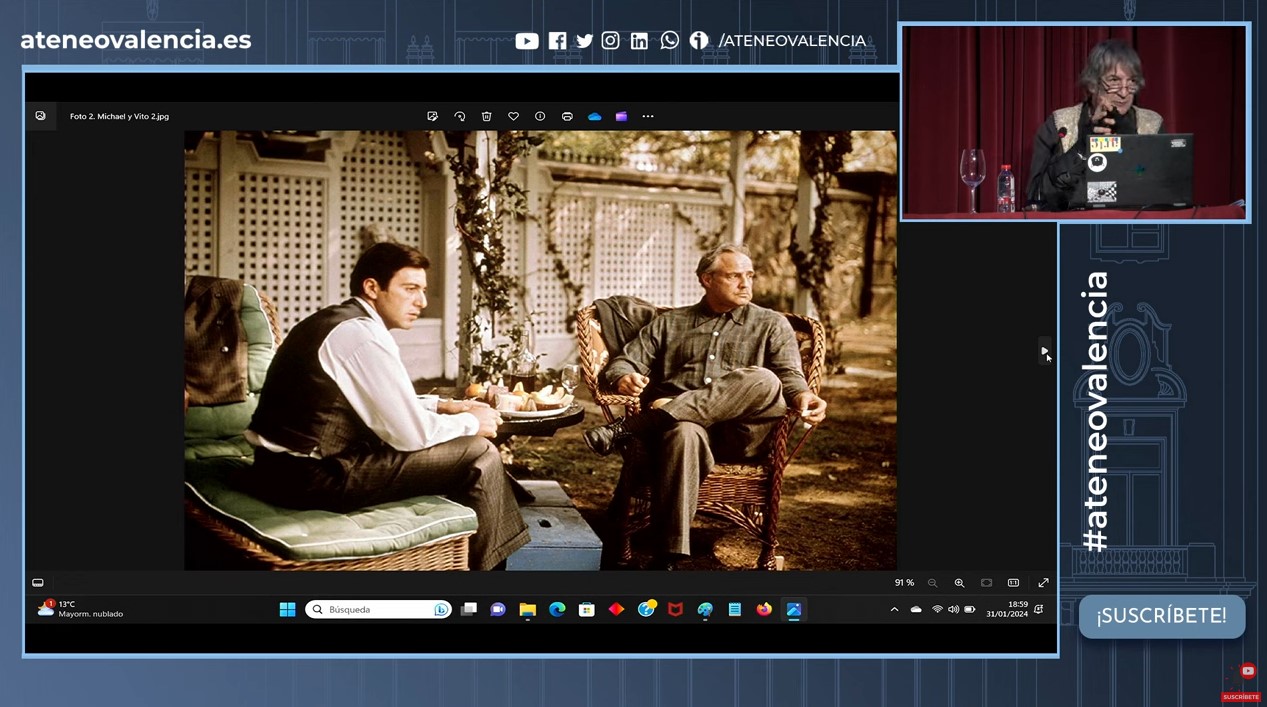Click the zoom in magnifier
This screenshot has width=1267, height=707.
point(959,583)
